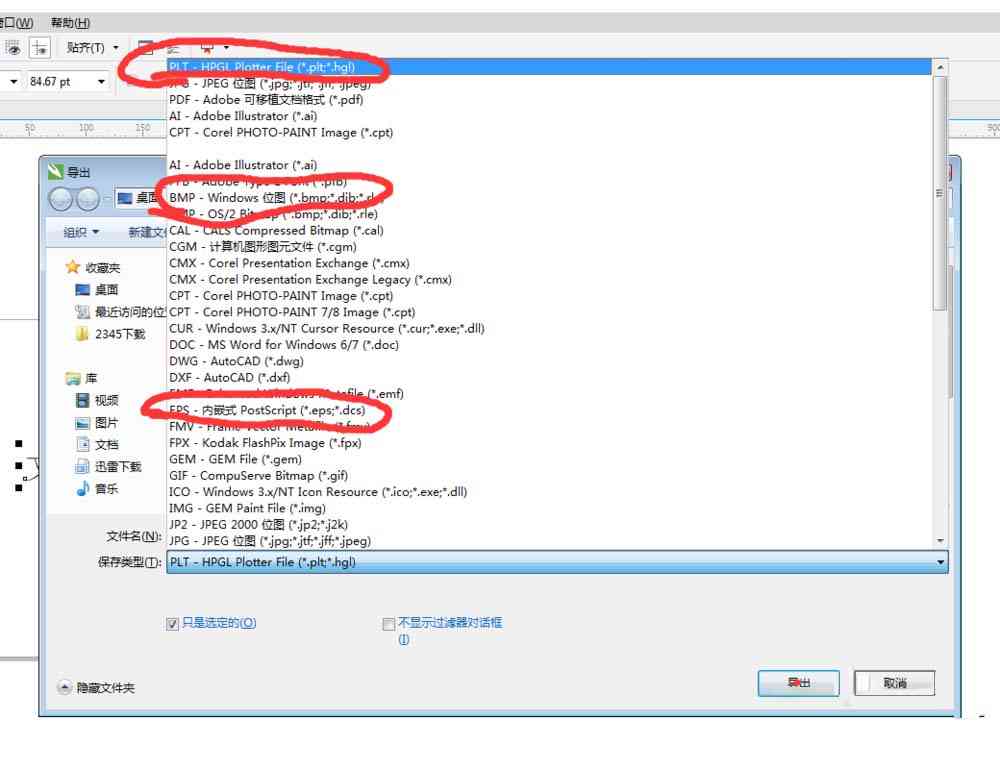Click the folder icon next to 2345下载
1000x770 pixels.
click(82, 334)
